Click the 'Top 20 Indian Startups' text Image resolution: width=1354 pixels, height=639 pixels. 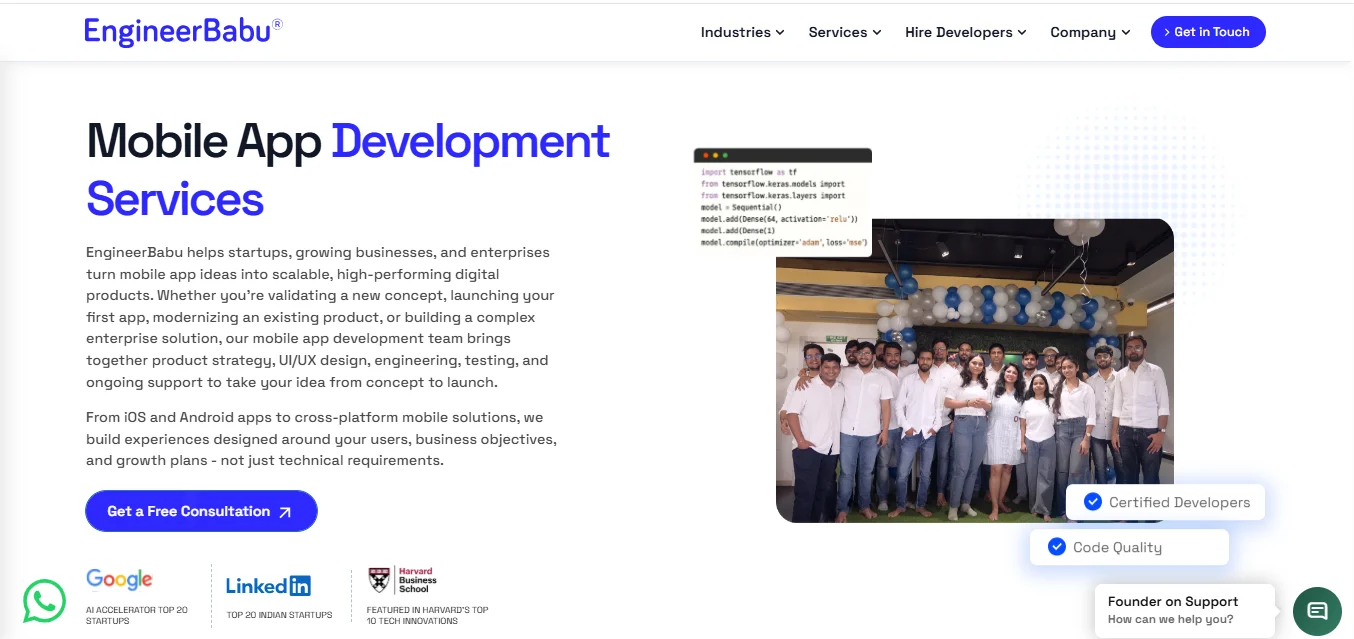coord(280,615)
